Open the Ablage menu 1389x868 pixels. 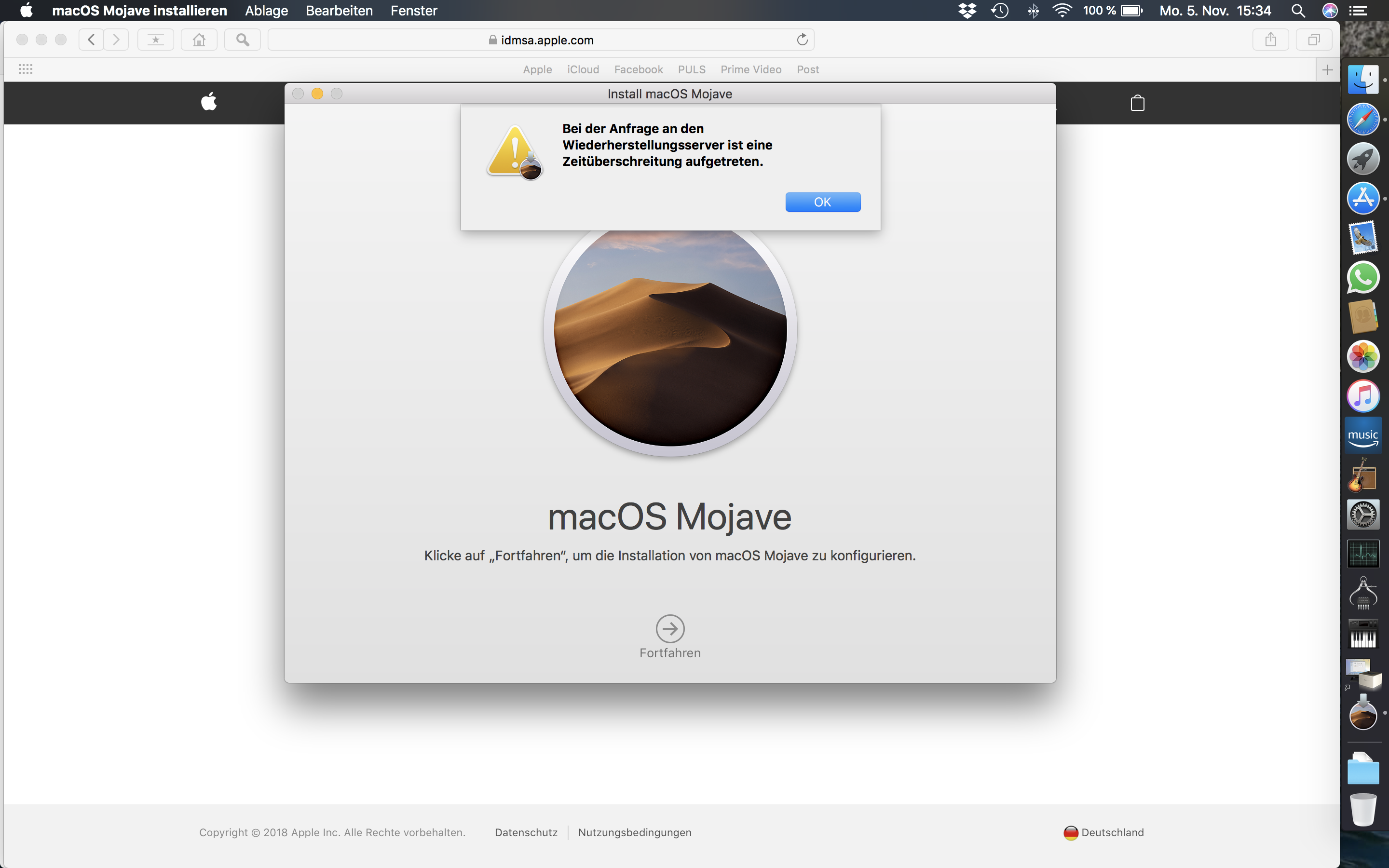(266, 10)
